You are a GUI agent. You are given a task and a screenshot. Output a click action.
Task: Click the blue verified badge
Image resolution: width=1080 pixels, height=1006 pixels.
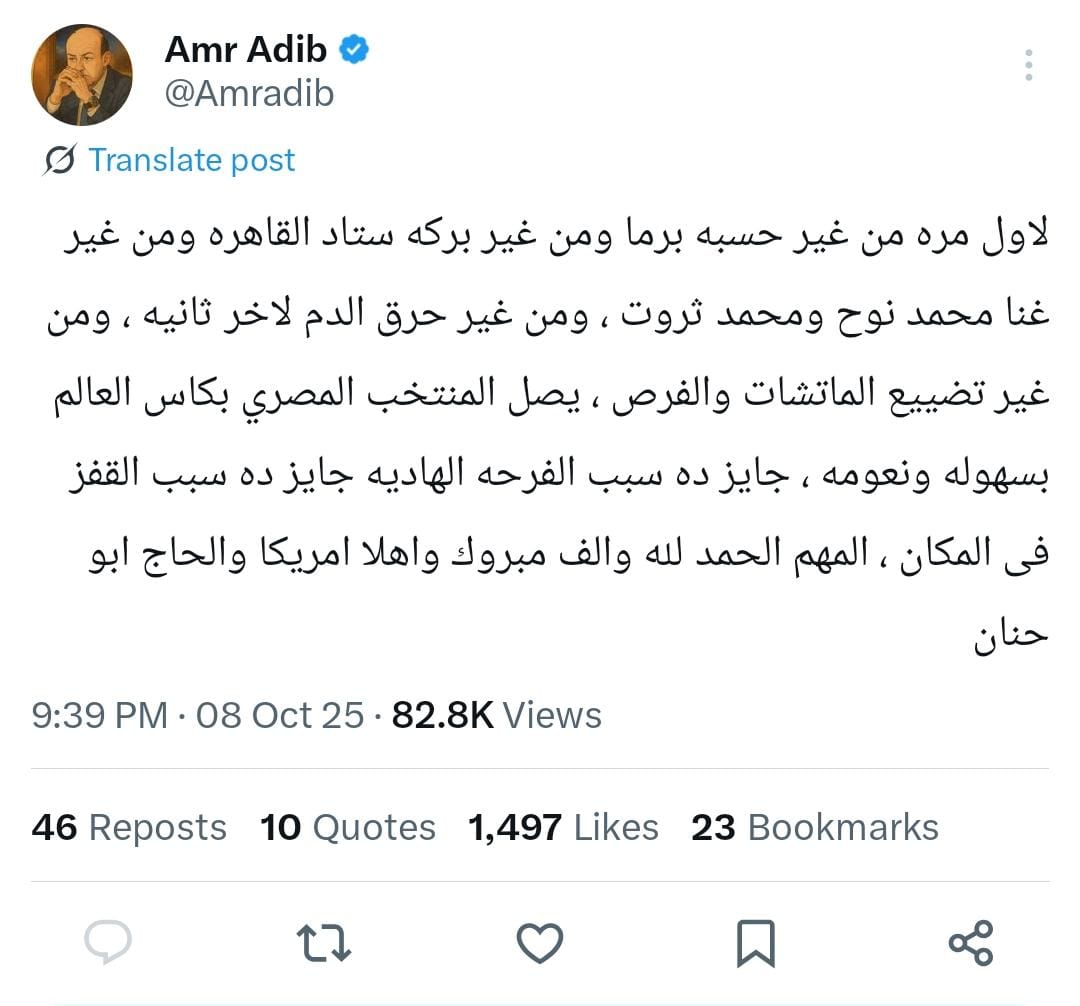coord(354,48)
